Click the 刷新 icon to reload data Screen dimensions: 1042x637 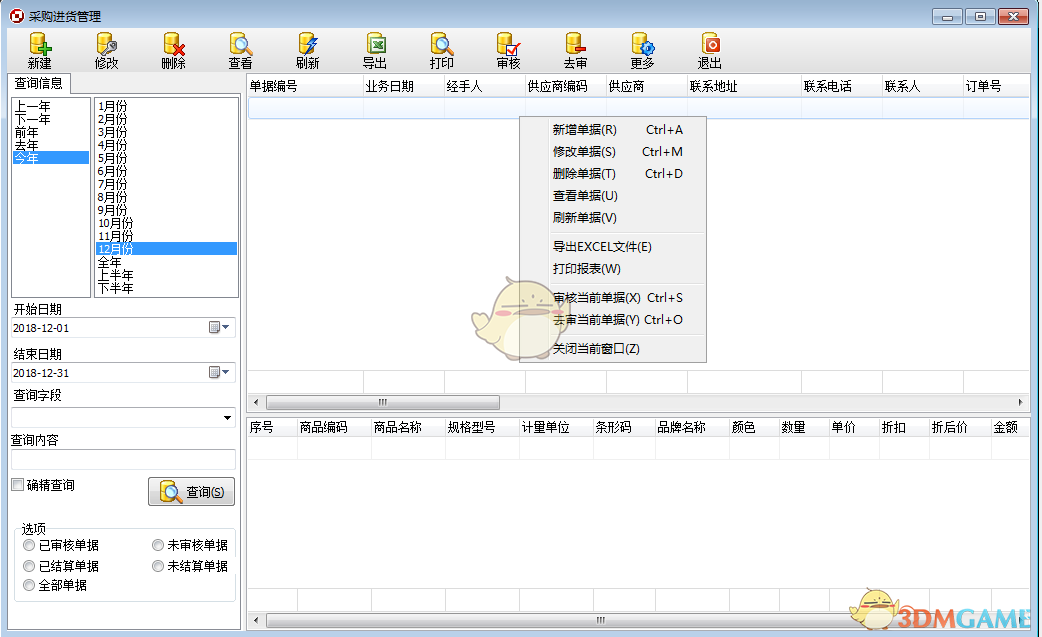tap(306, 50)
